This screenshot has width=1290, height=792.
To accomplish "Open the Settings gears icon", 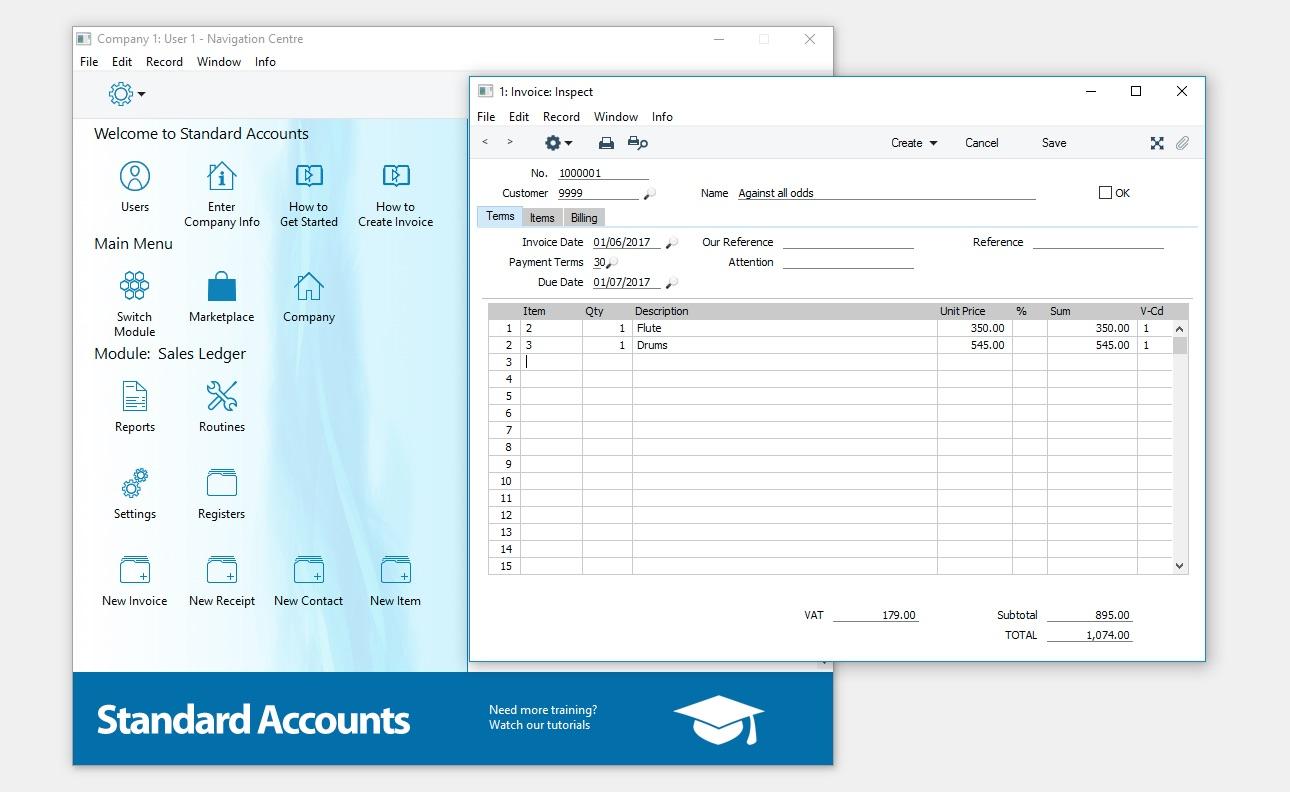I will pos(135,484).
